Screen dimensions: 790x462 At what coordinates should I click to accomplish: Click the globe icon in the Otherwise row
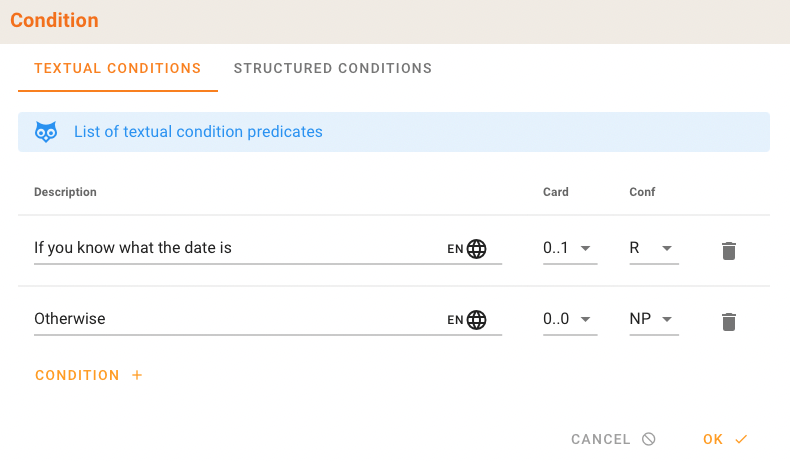(477, 320)
